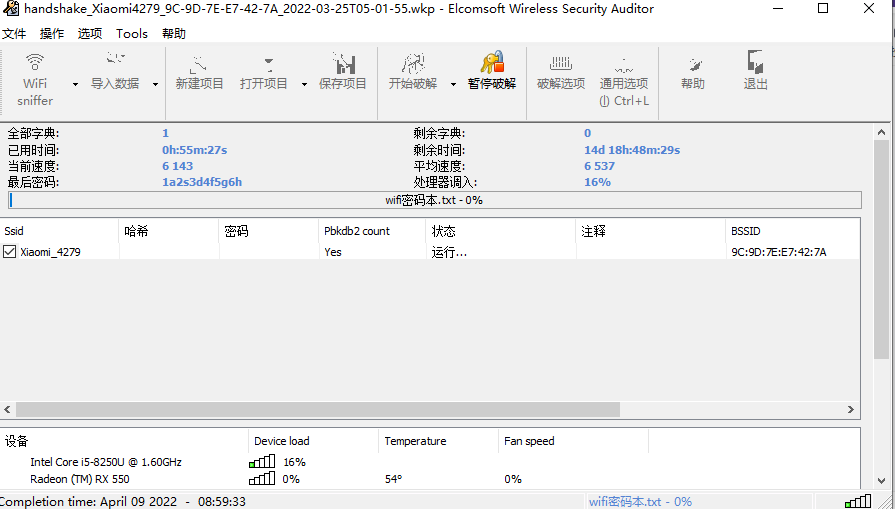Click the BSSID value 9C:9D:7E:E7:42:7A
The width and height of the screenshot is (895, 509).
click(x=779, y=252)
